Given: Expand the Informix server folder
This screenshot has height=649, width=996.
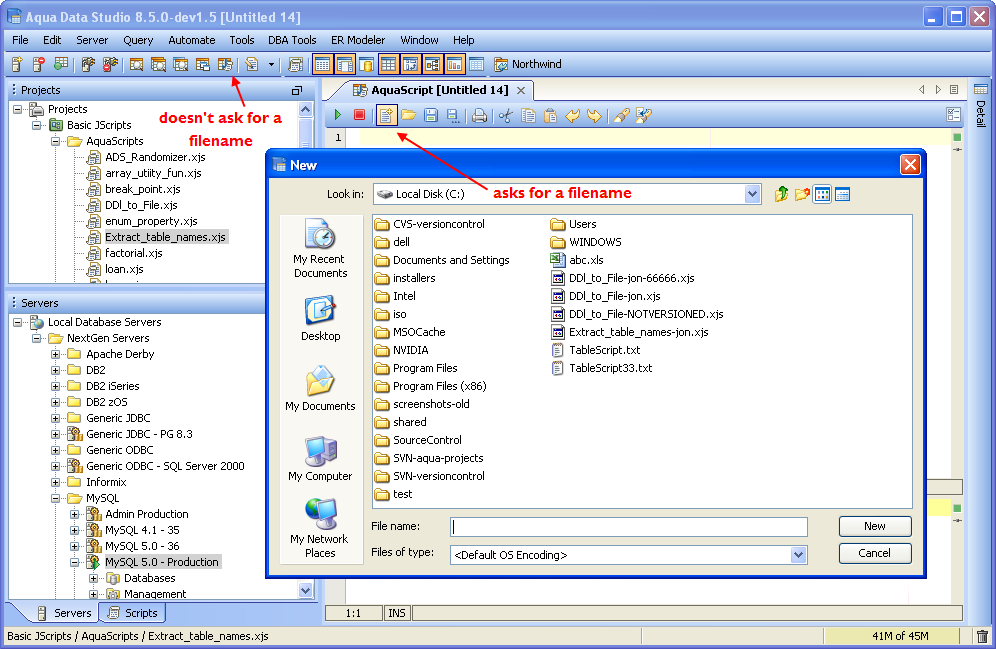Looking at the screenshot, I should [56, 482].
